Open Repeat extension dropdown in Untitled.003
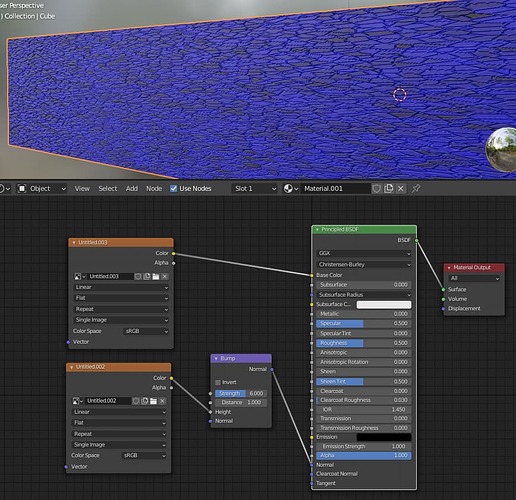Screen dimensions: 516x500 [x=121, y=309]
